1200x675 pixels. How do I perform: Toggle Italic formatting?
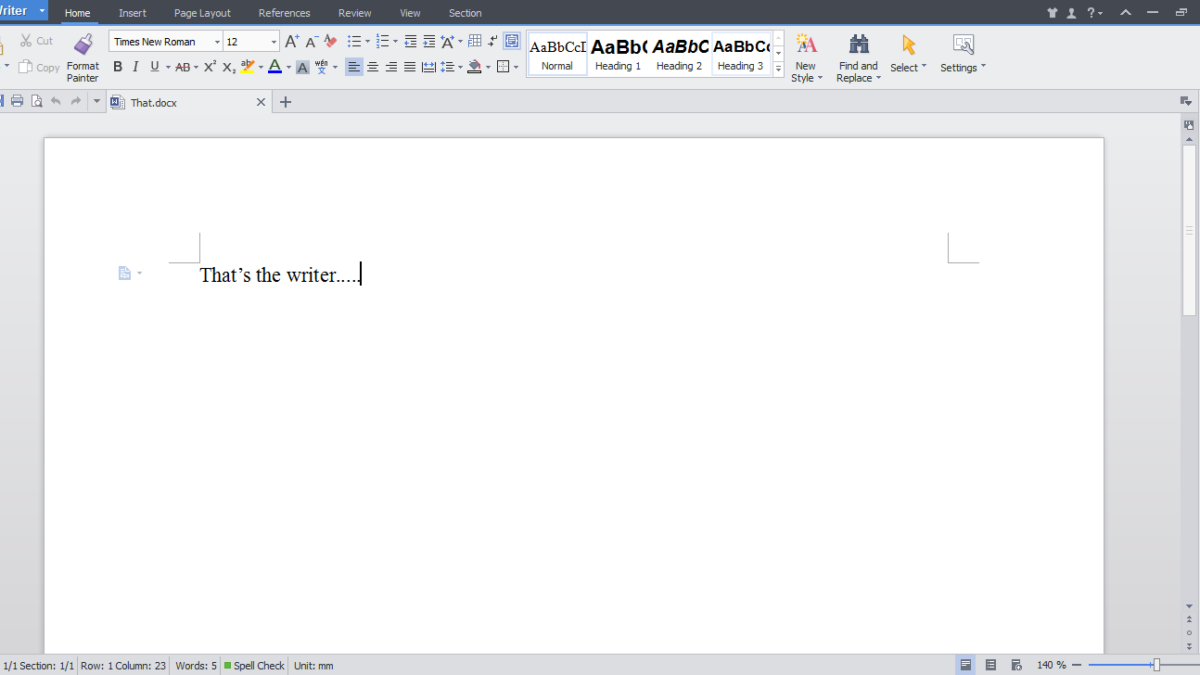[x=135, y=67]
